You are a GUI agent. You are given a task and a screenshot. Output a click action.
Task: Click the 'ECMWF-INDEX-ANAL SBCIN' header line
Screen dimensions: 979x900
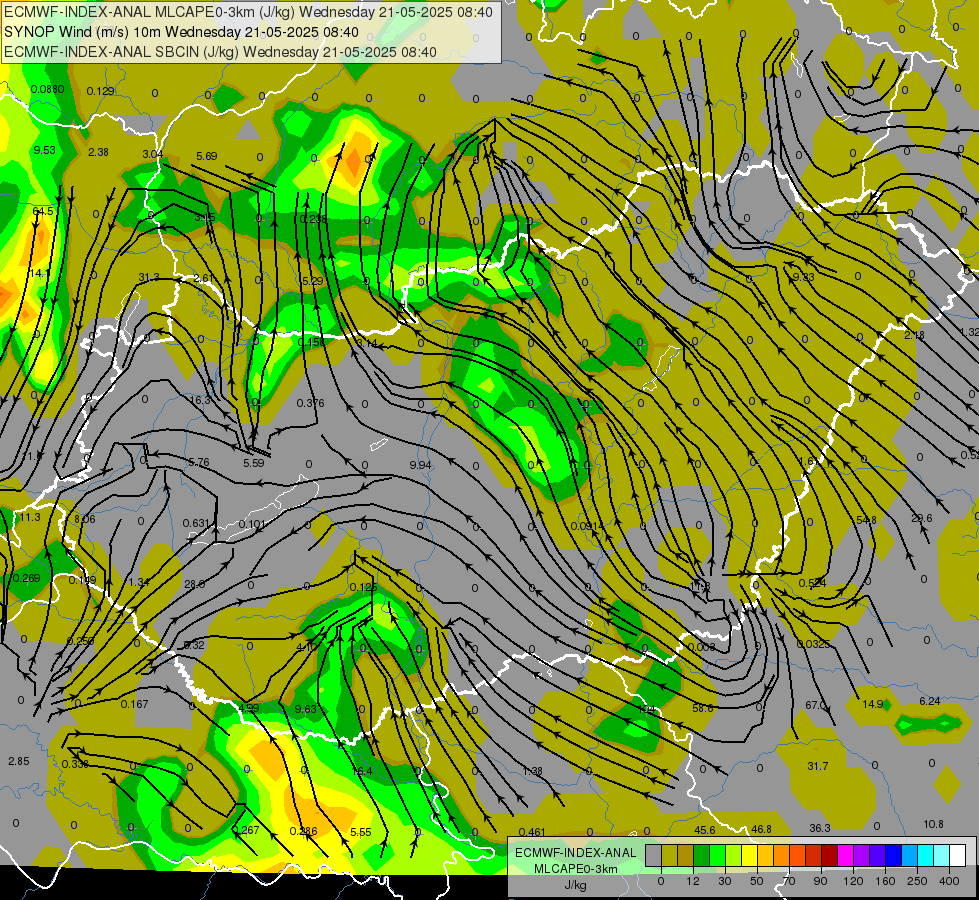point(220,52)
